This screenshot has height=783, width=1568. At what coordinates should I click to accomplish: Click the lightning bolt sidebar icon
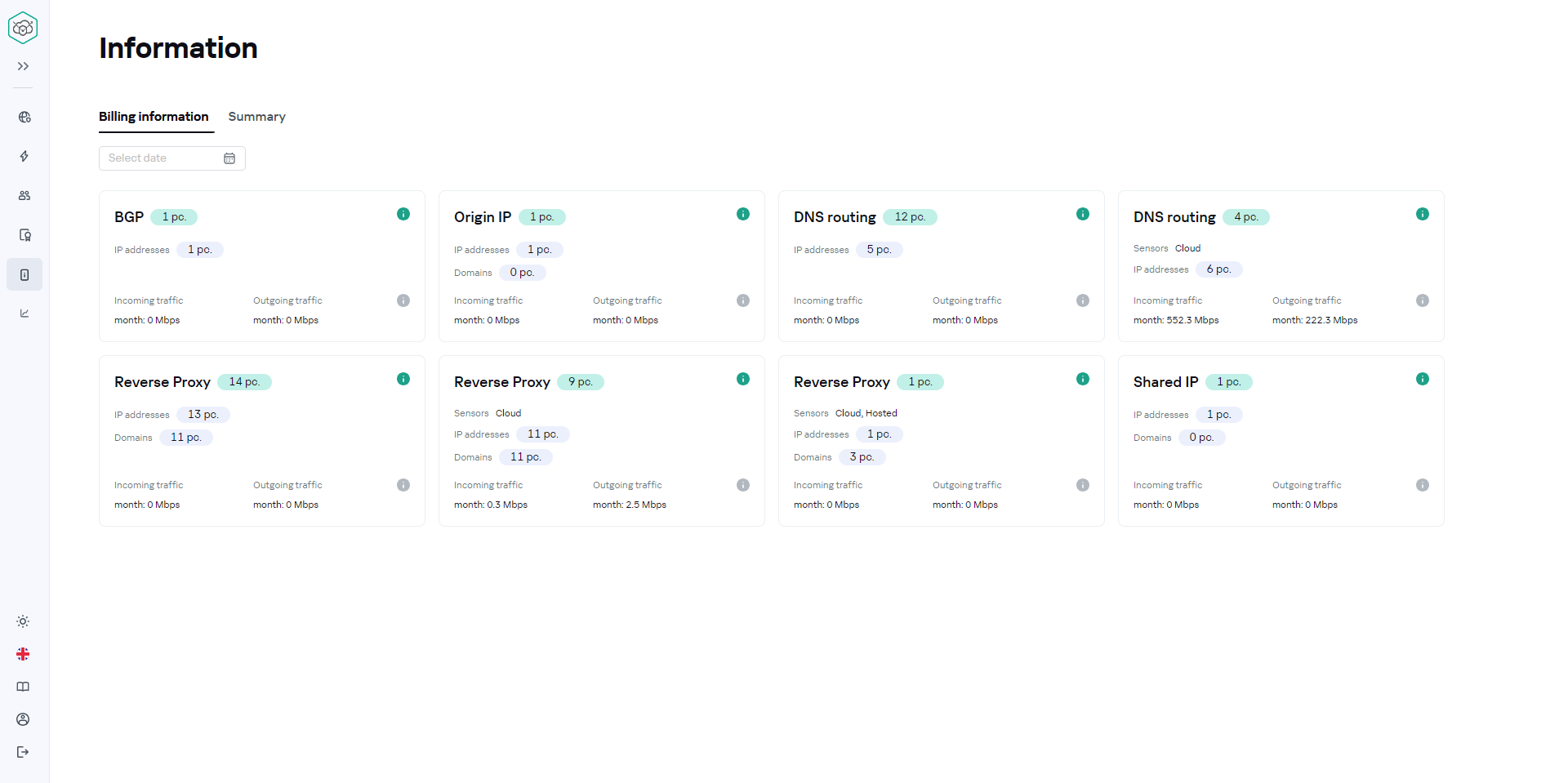click(x=24, y=156)
